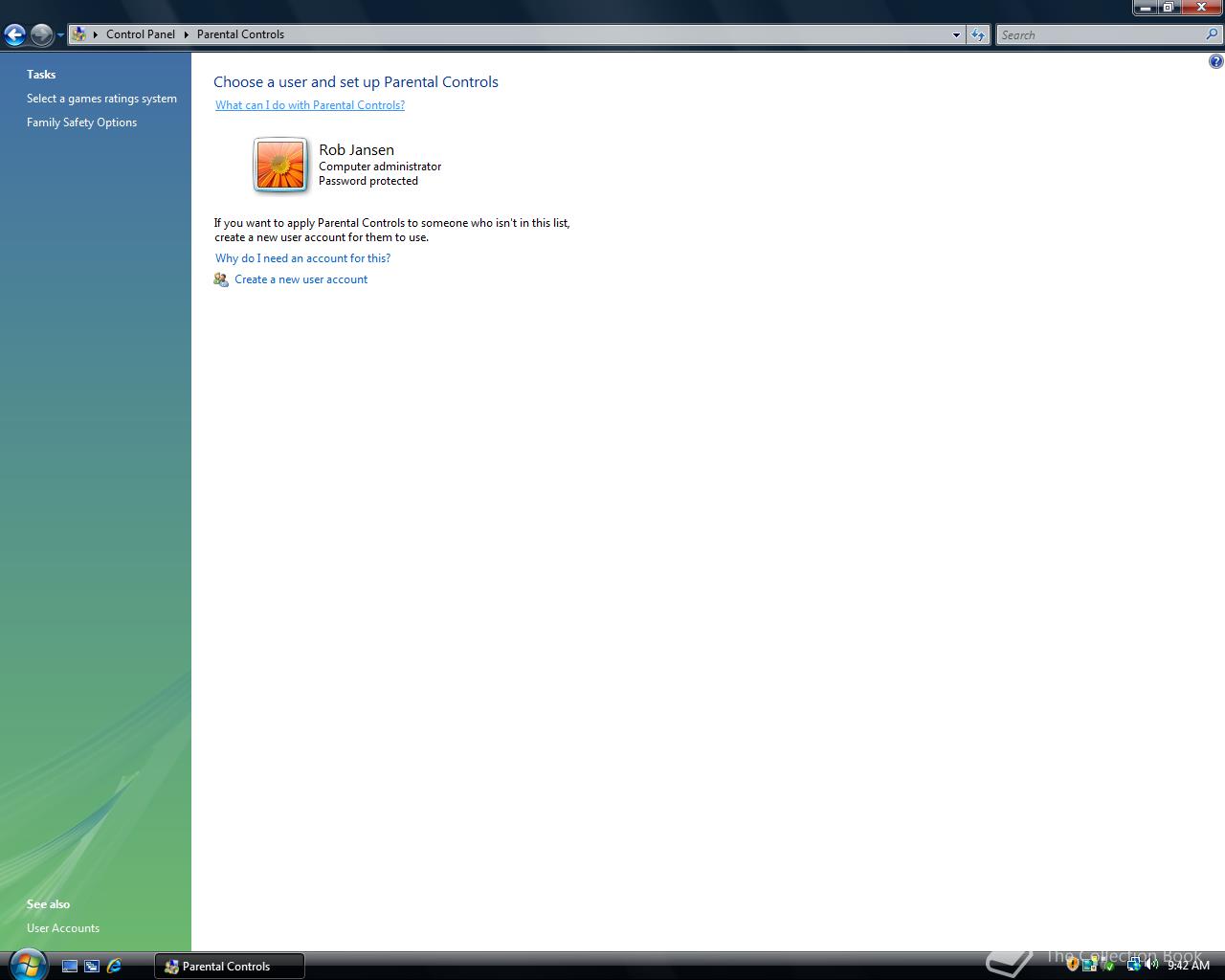Click the Refresh button beside address bar
This screenshot has width=1225, height=980.
coord(977,34)
